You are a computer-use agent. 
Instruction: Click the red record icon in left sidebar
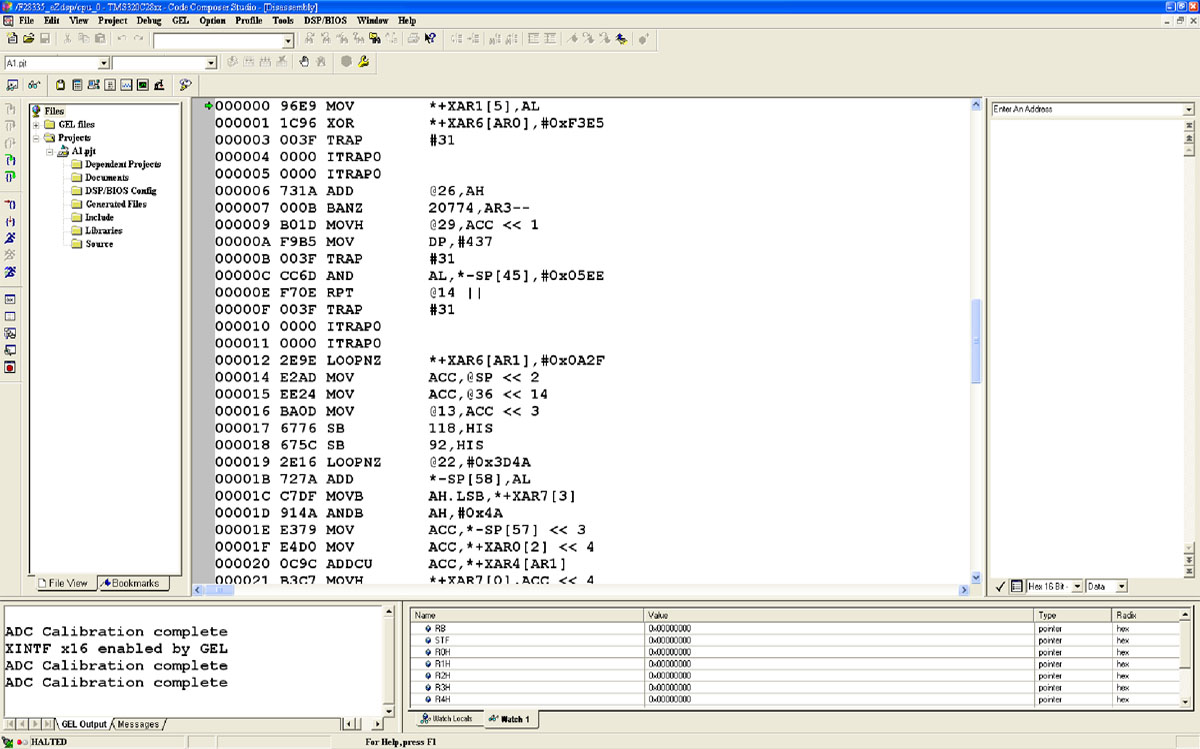(x=10, y=368)
